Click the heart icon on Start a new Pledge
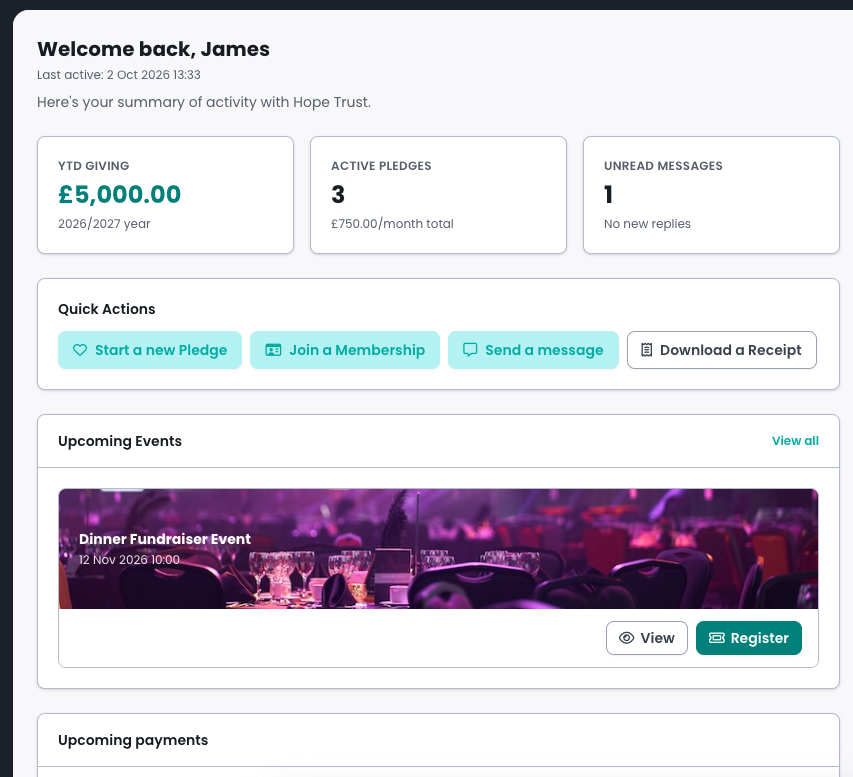 pyautogui.click(x=80, y=350)
